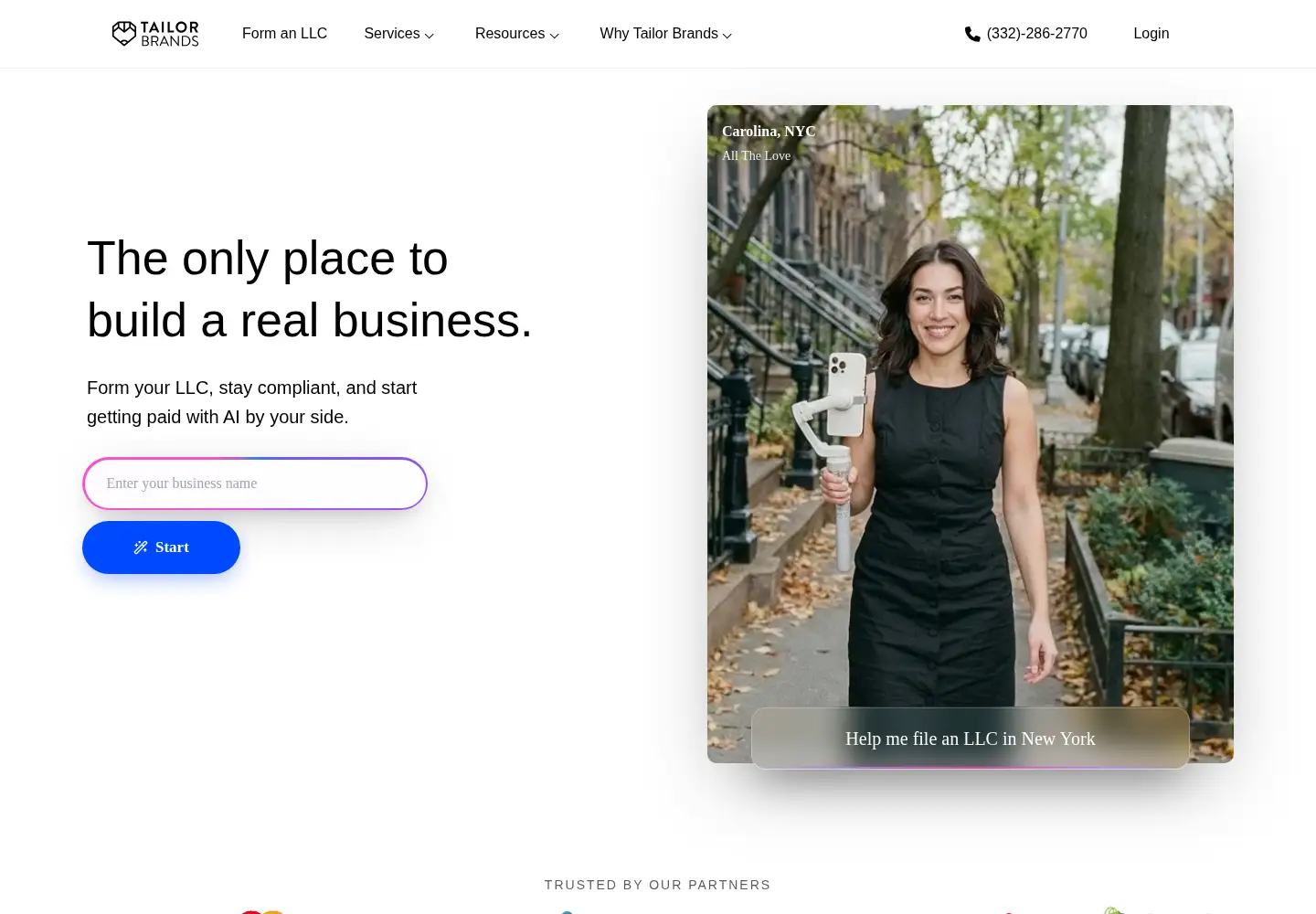Click the All The Love caption
The image size is (1316, 914).
tap(757, 156)
